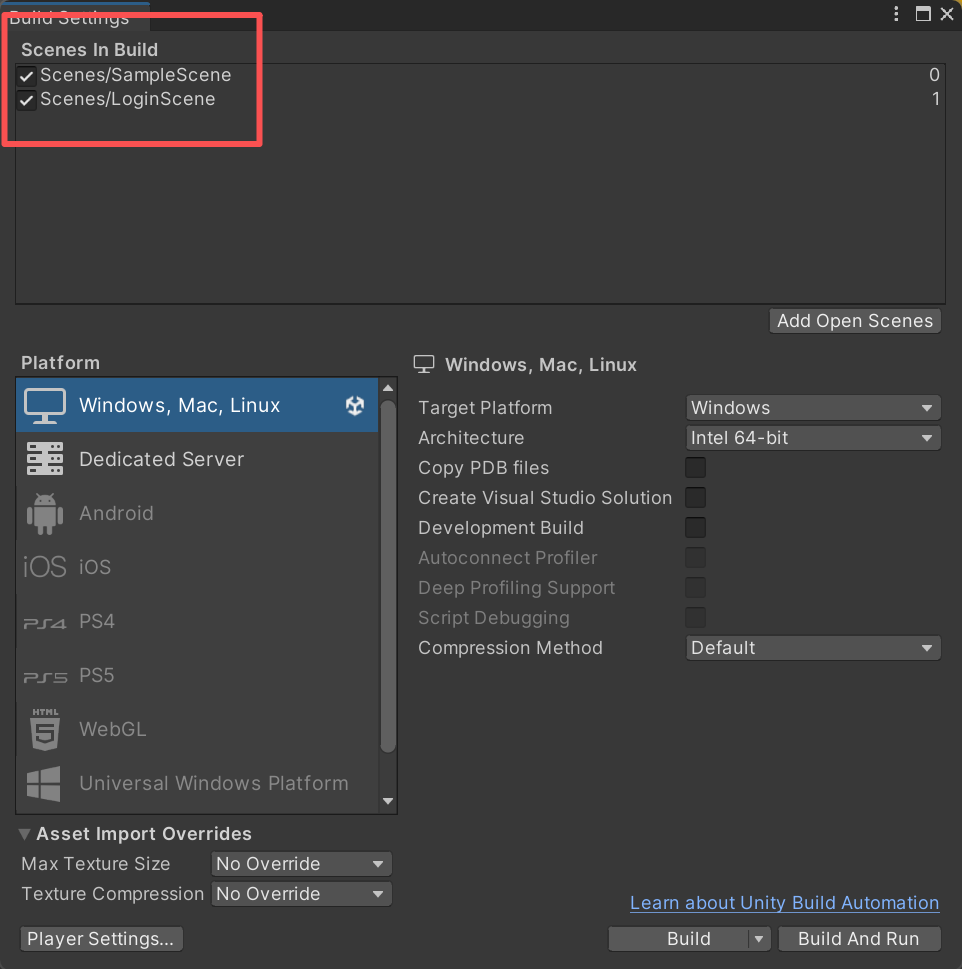The height and width of the screenshot is (969, 962).
Task: Open the Compression Method dropdown
Action: 813,648
